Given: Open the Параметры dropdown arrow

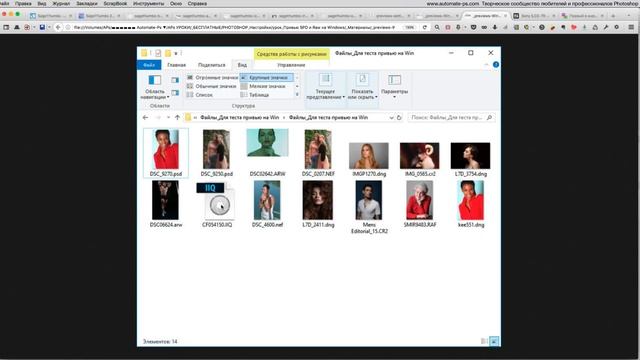Looking at the screenshot, I should click(394, 97).
